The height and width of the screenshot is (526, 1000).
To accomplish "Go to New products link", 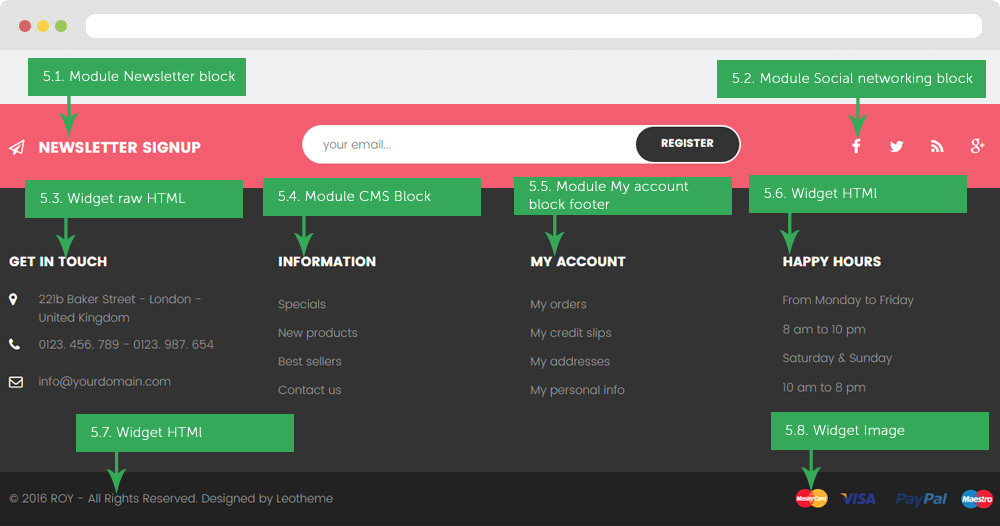I will tap(318, 333).
